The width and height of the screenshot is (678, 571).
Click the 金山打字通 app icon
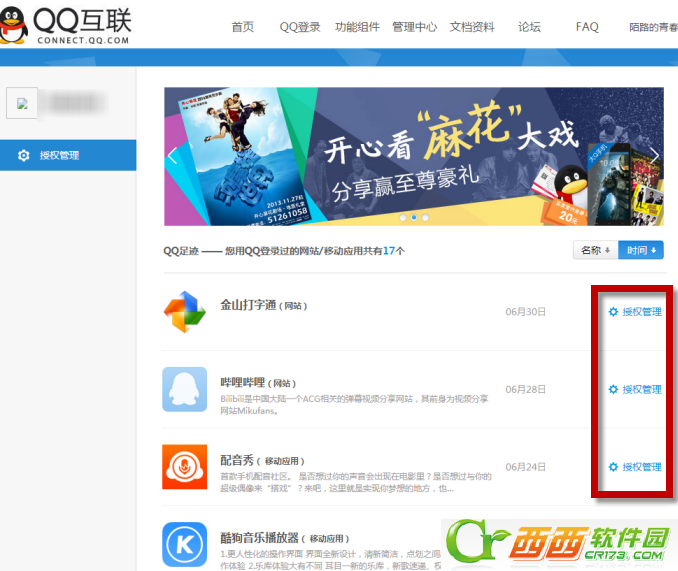tap(185, 312)
